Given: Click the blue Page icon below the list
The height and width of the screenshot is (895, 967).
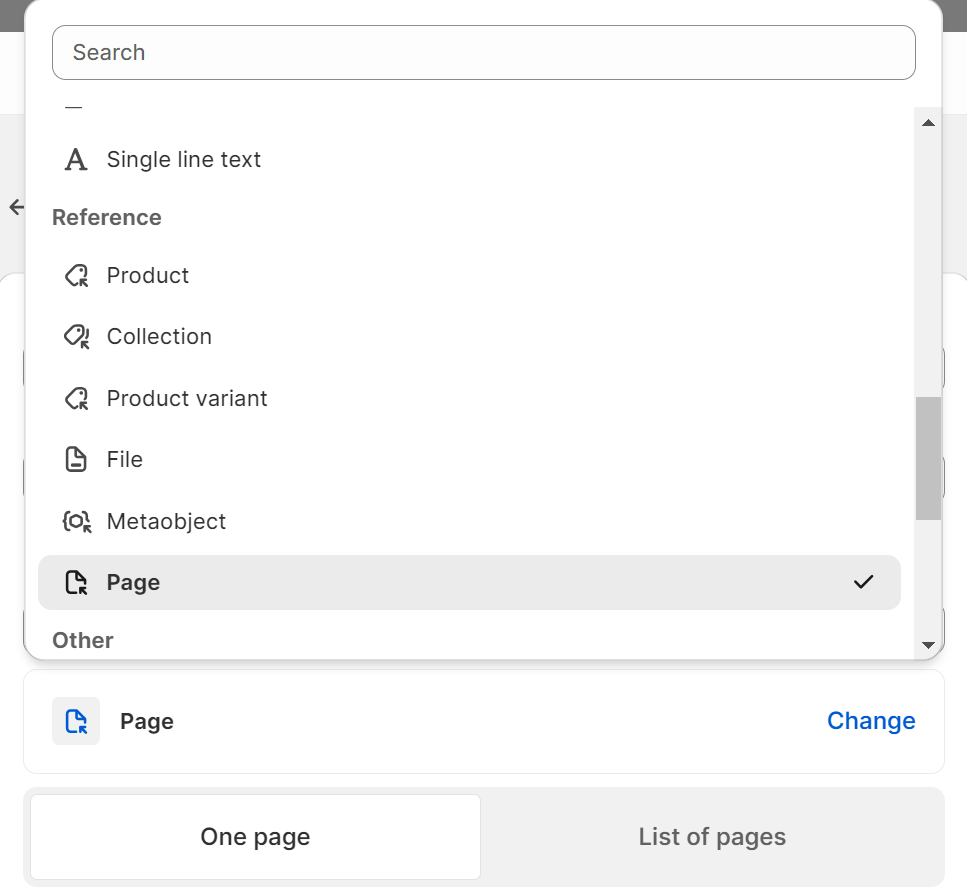Looking at the screenshot, I should click(x=76, y=721).
